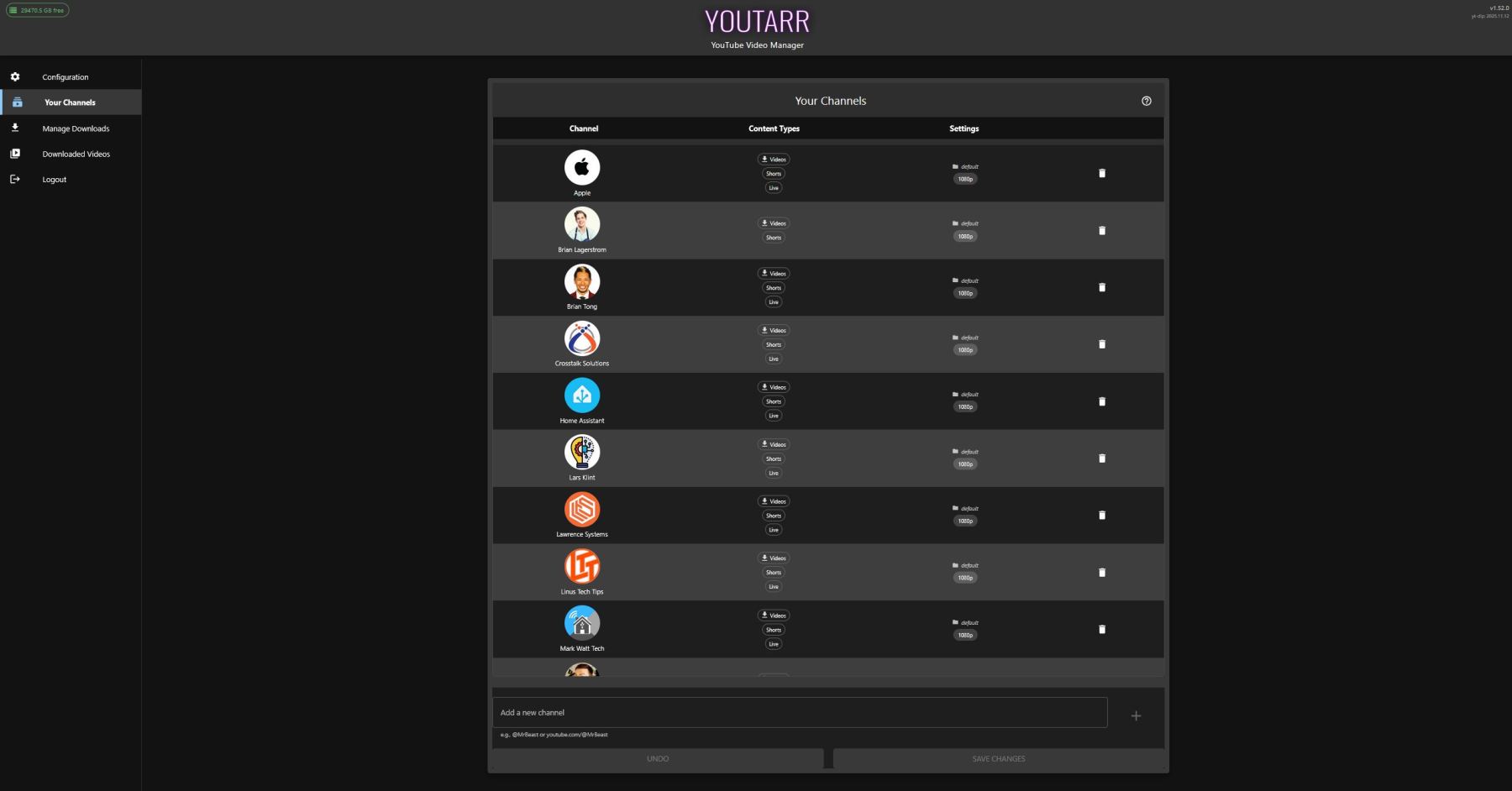Go to Manage Downloads in sidebar
The image size is (1512, 791).
coord(76,128)
